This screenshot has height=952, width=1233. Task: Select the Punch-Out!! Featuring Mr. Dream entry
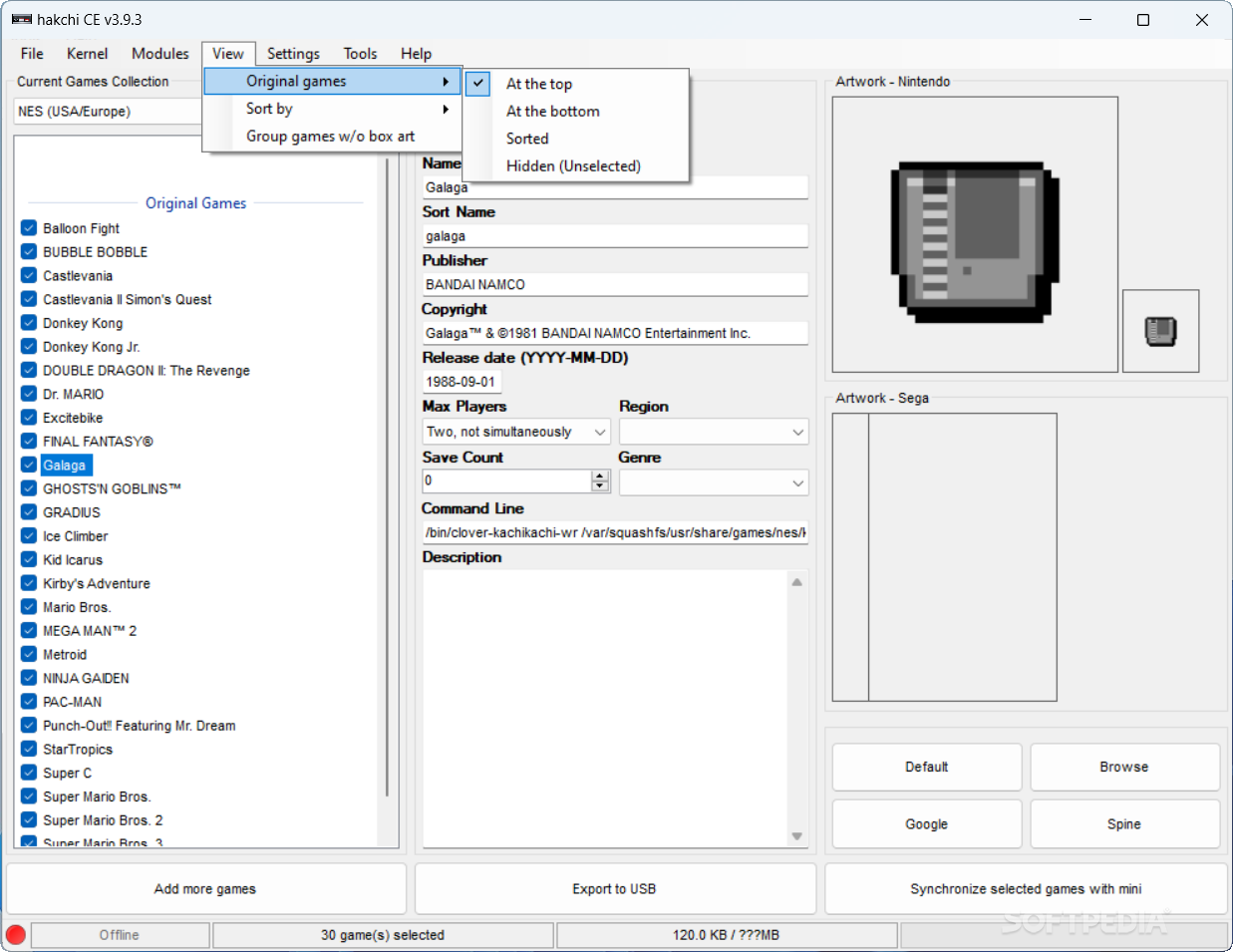point(140,726)
